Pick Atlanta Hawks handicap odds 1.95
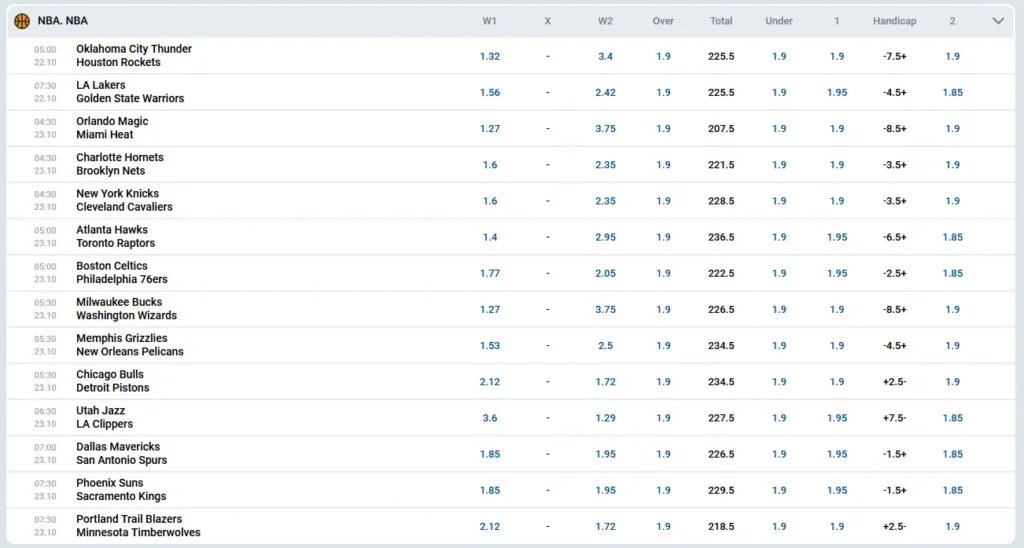The image size is (1024, 548). [837, 237]
